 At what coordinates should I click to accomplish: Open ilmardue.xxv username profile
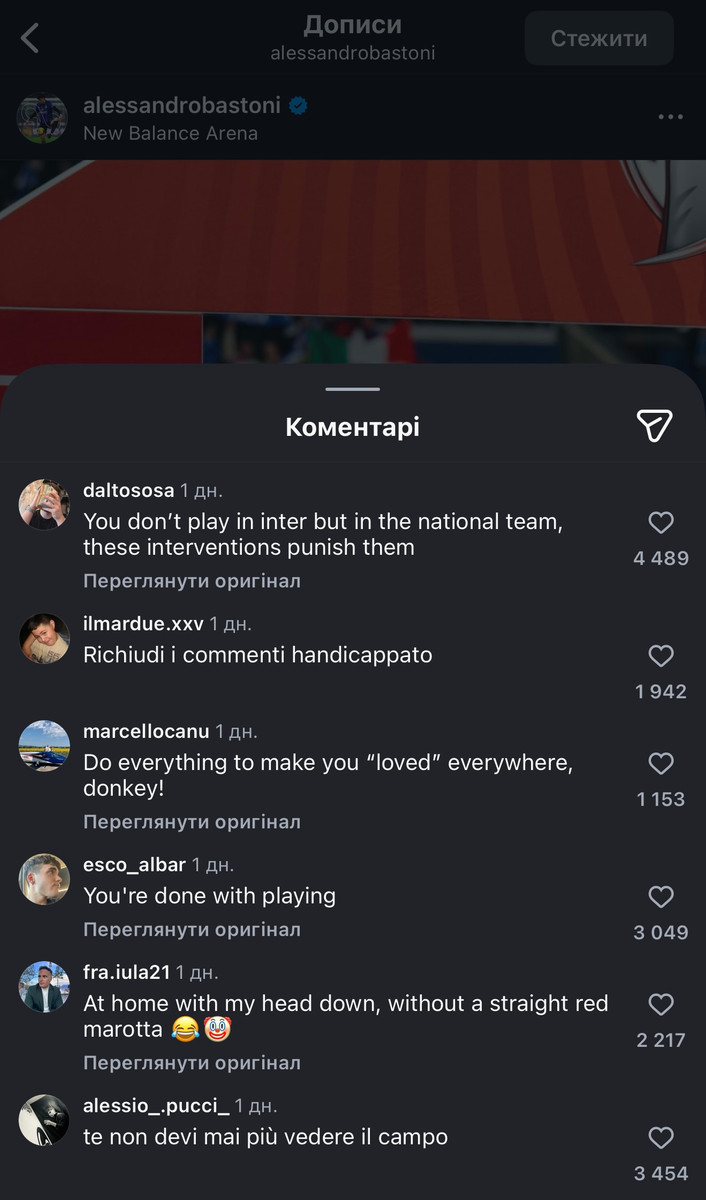point(143,624)
